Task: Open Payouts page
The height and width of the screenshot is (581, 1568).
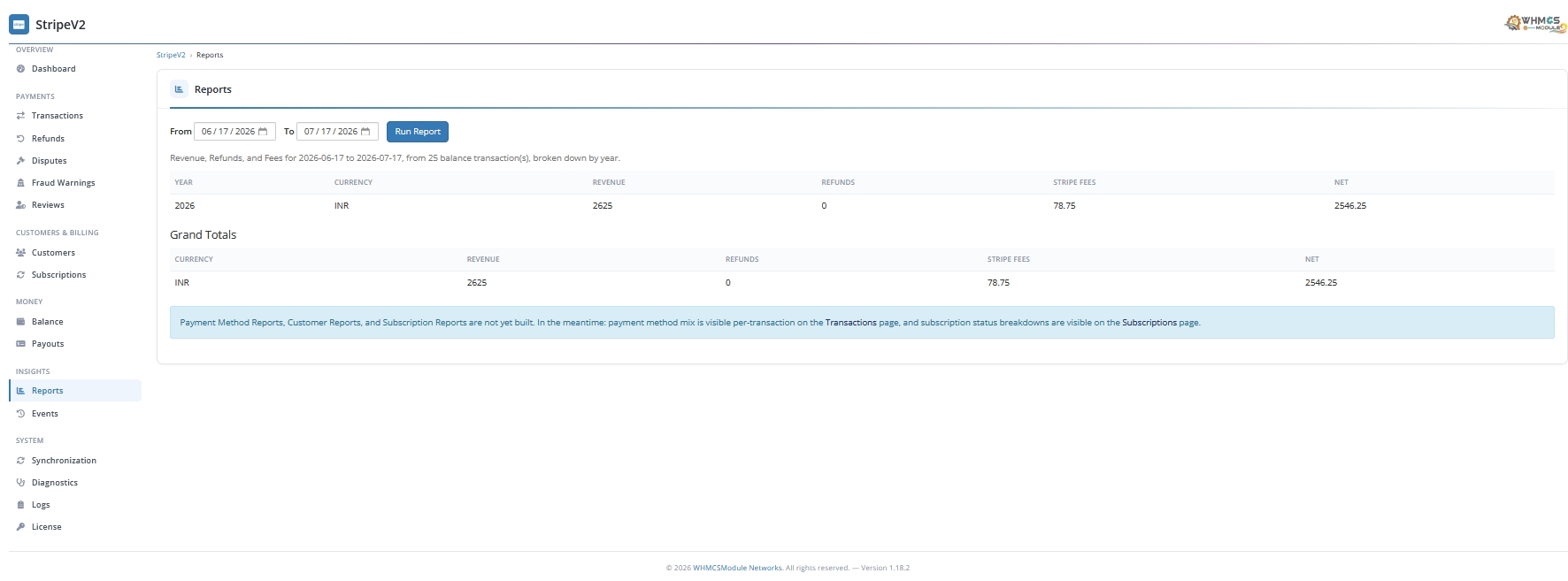Action: coord(75,344)
